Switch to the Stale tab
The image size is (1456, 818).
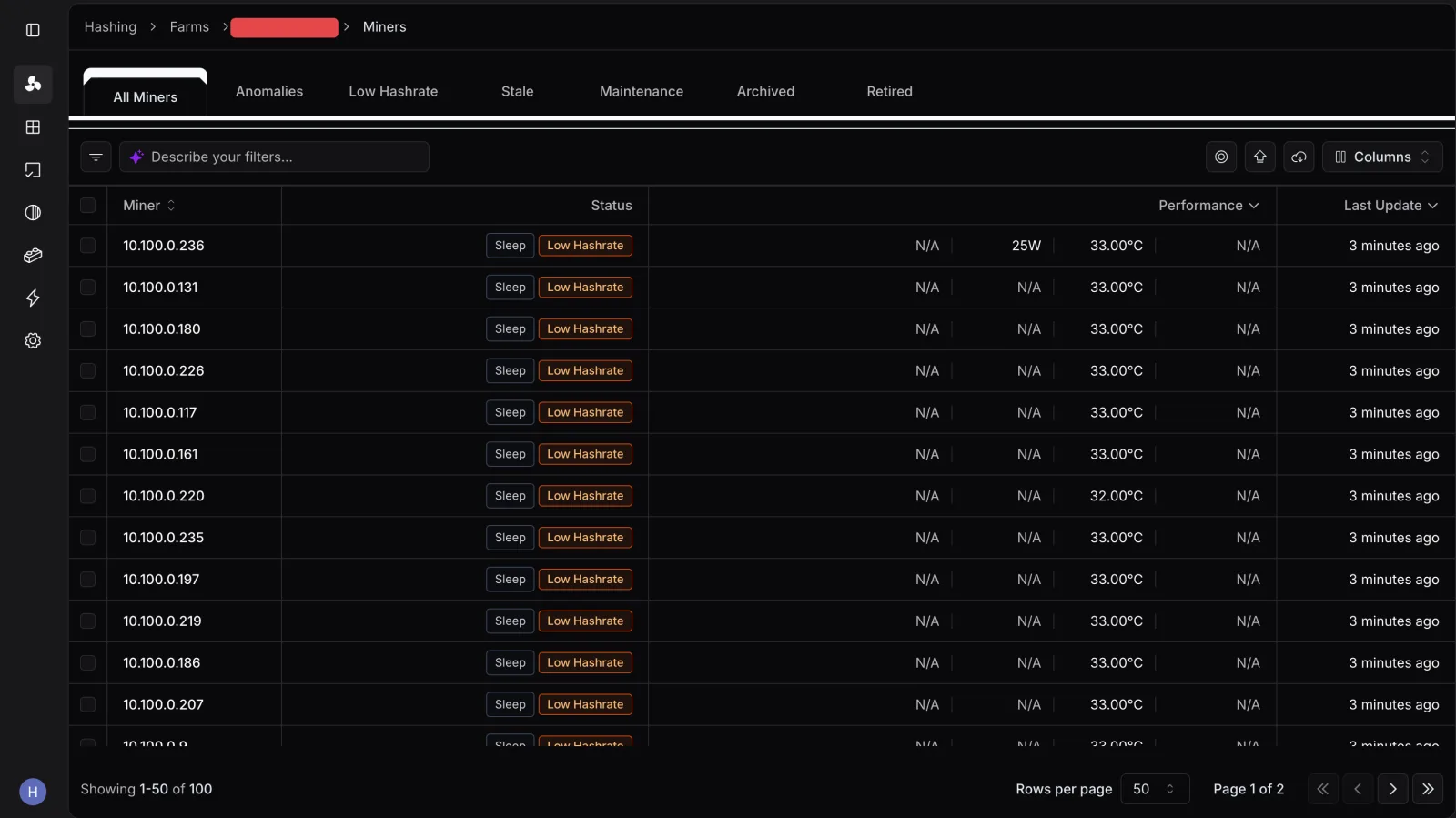(517, 91)
